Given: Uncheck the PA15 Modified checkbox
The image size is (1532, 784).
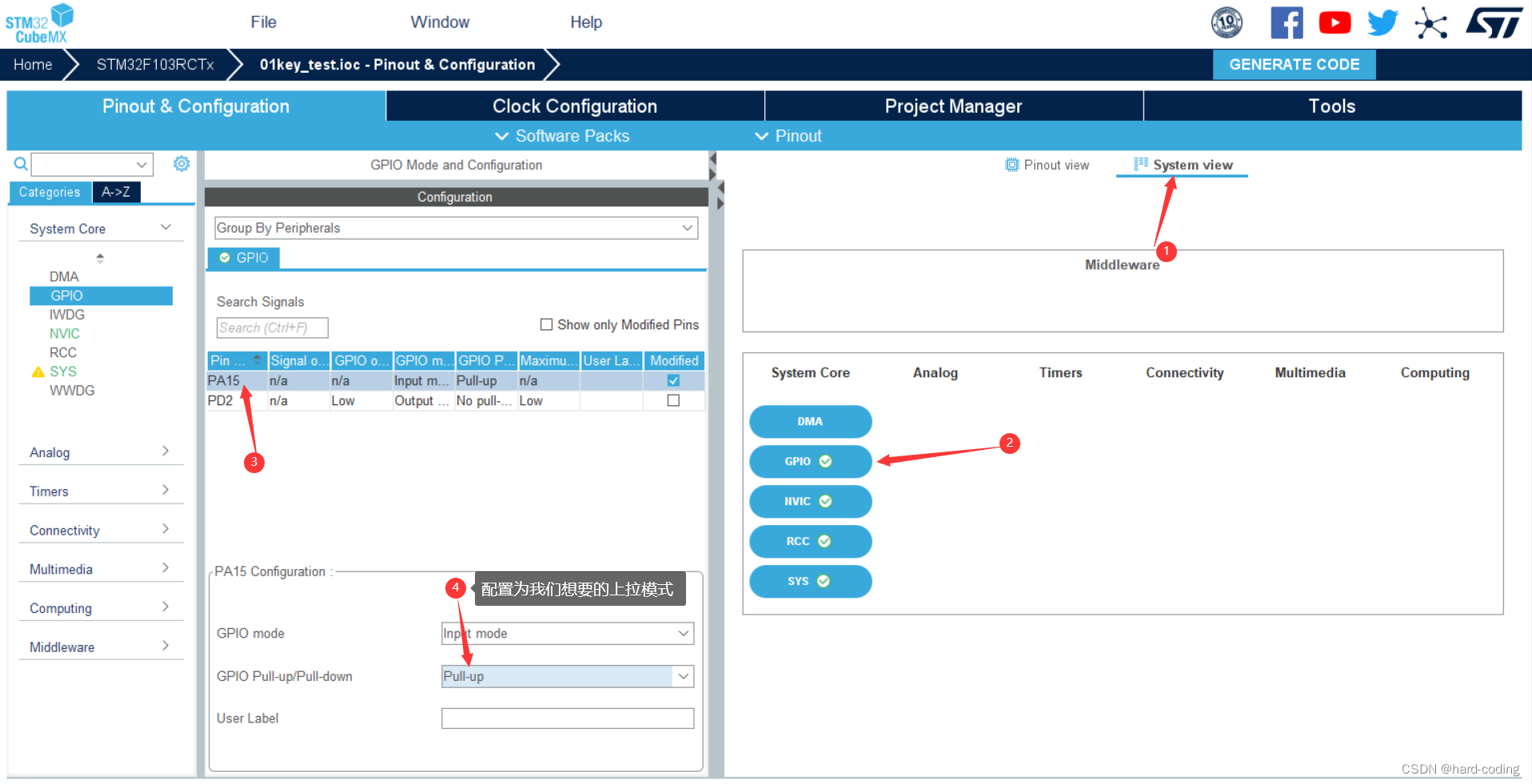Looking at the screenshot, I should point(673,380).
